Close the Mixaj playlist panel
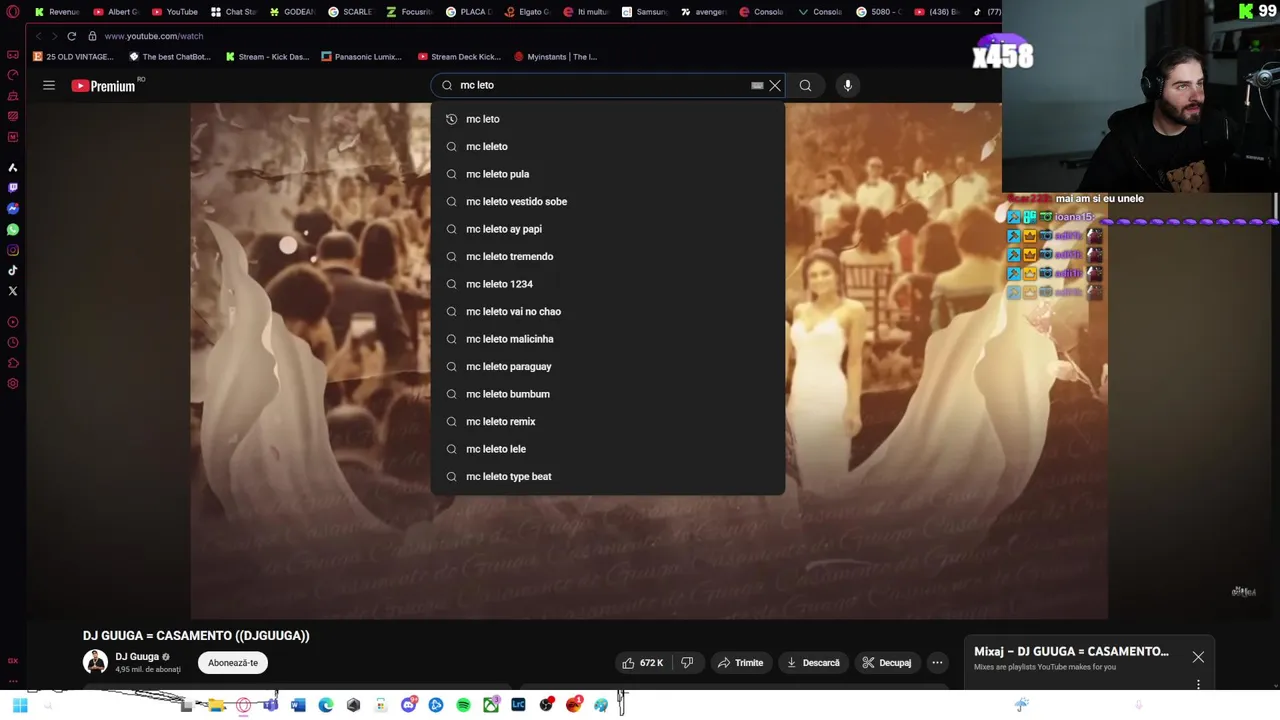 click(x=1198, y=657)
